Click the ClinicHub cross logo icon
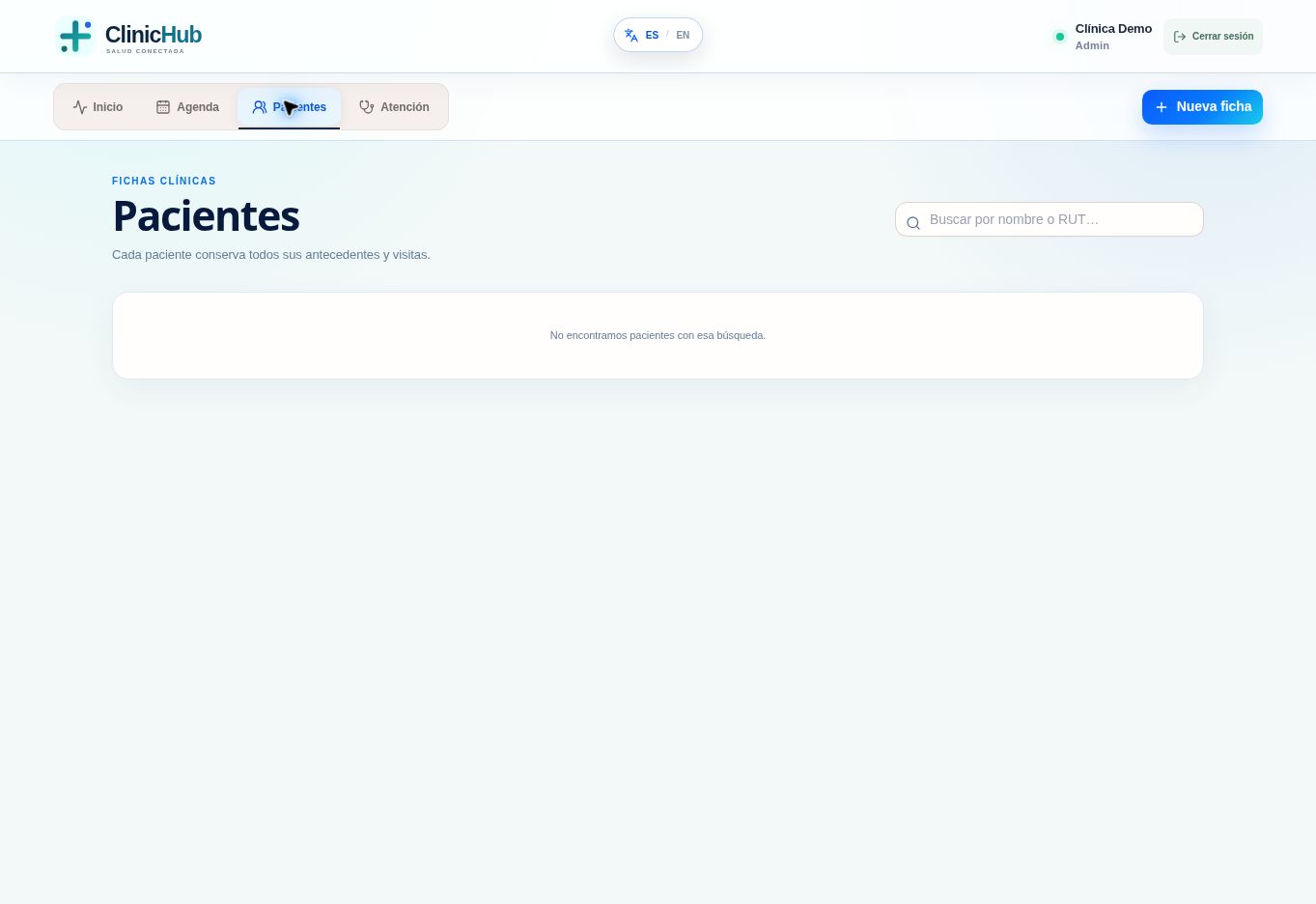 coord(75,36)
